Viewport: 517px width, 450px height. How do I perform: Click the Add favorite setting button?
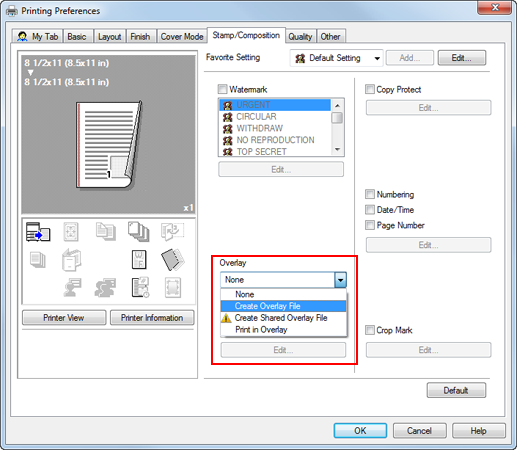point(410,58)
